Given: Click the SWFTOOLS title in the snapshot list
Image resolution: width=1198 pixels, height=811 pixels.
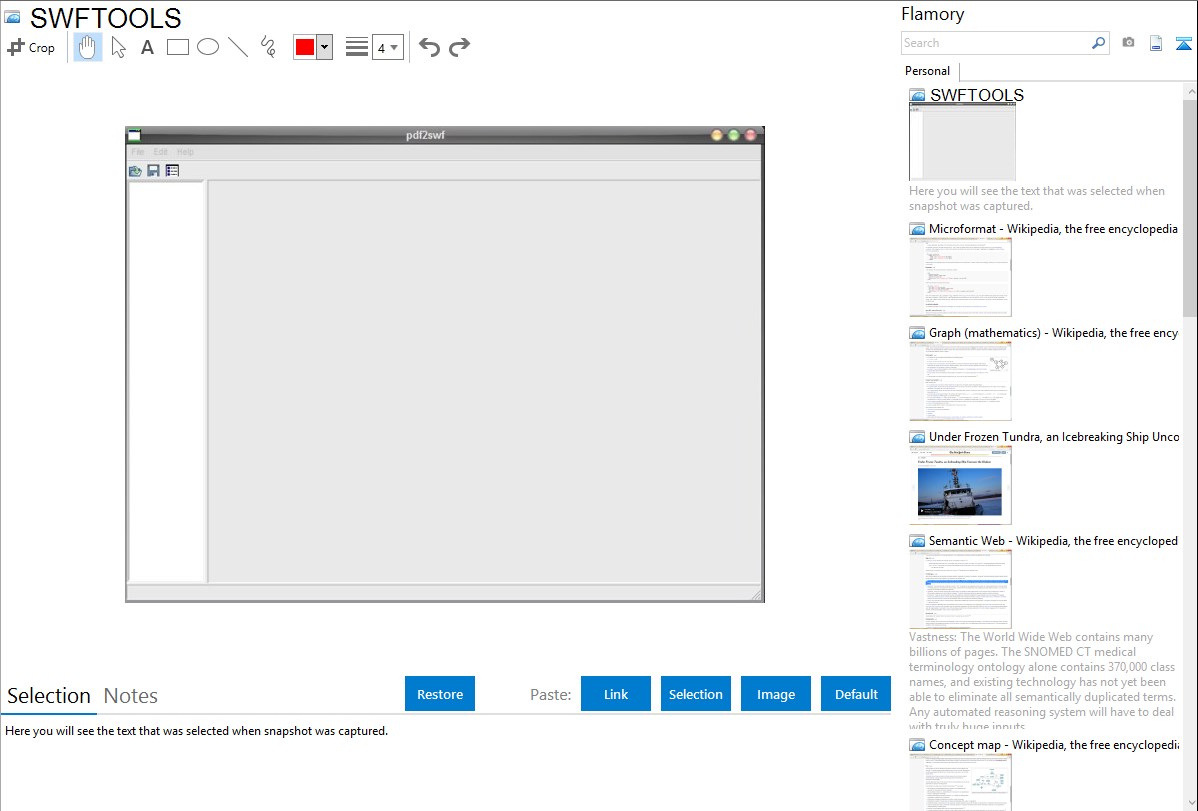Looking at the screenshot, I should [977, 96].
